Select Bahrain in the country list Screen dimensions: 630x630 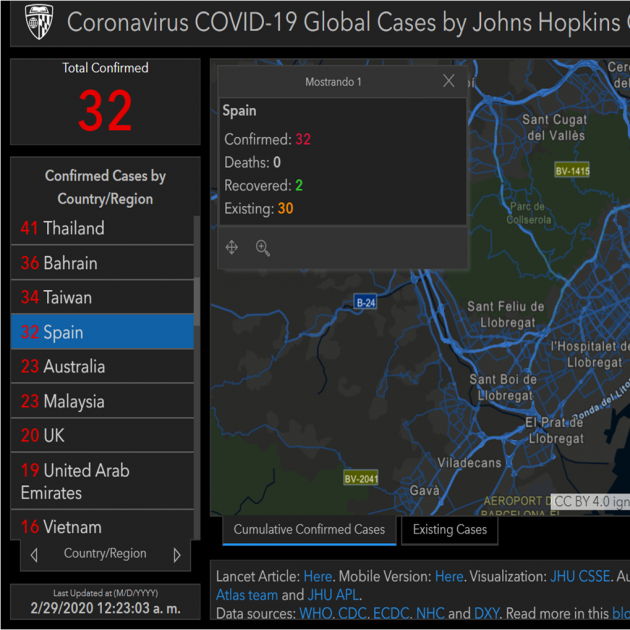102,263
